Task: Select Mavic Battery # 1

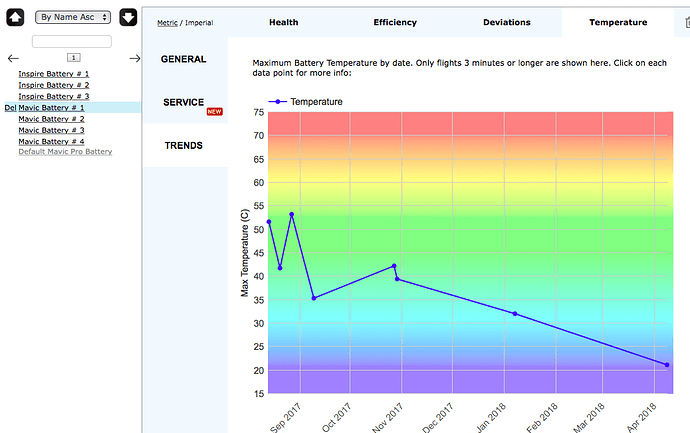Action: tap(51, 107)
